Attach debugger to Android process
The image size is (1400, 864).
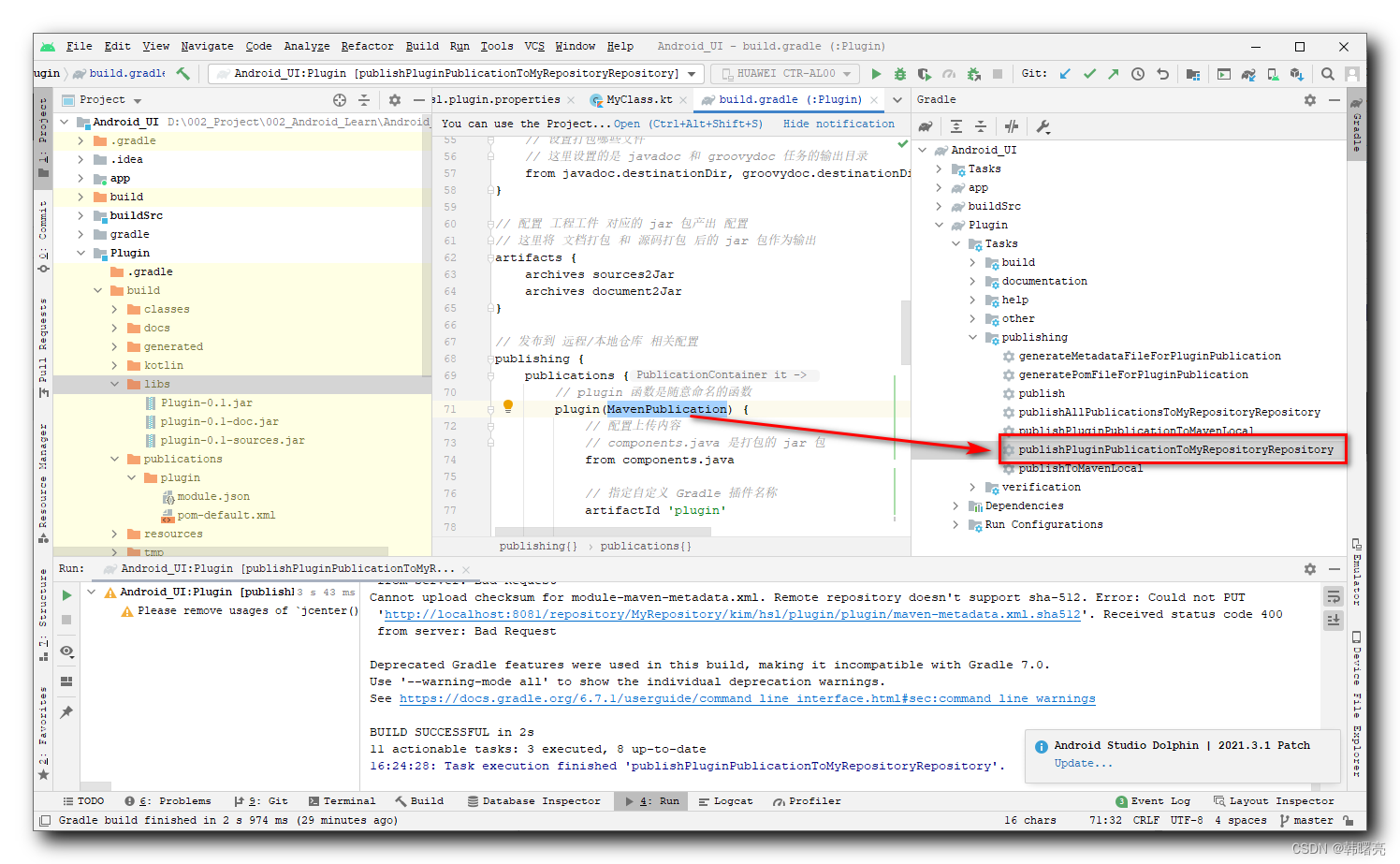point(973,74)
